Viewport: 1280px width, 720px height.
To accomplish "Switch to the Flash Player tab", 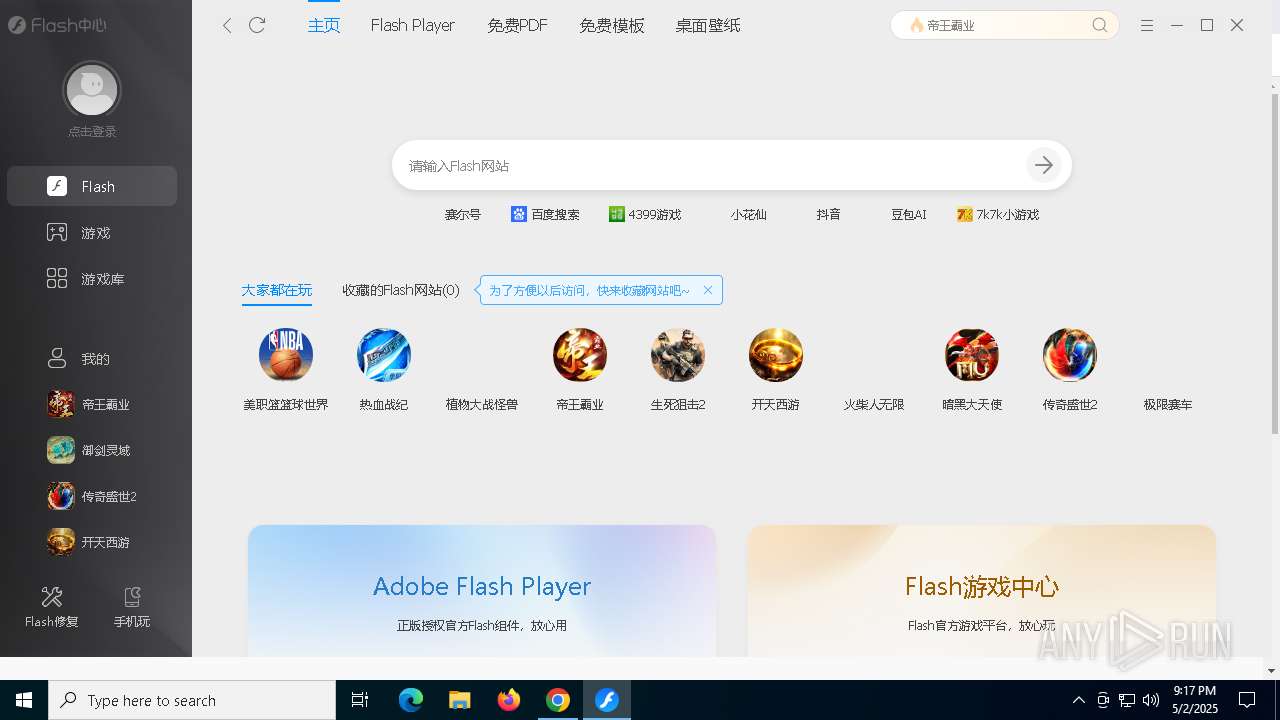I will (413, 25).
